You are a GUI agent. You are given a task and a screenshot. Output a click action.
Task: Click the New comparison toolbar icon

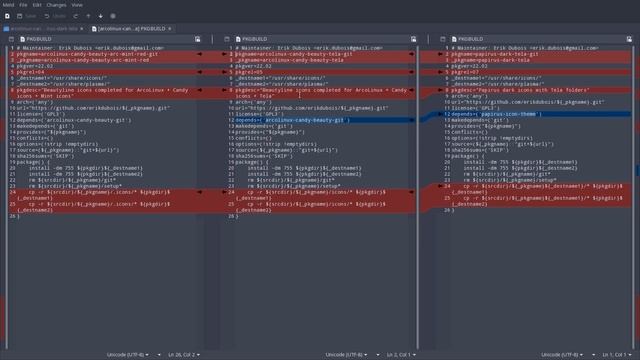7,16
